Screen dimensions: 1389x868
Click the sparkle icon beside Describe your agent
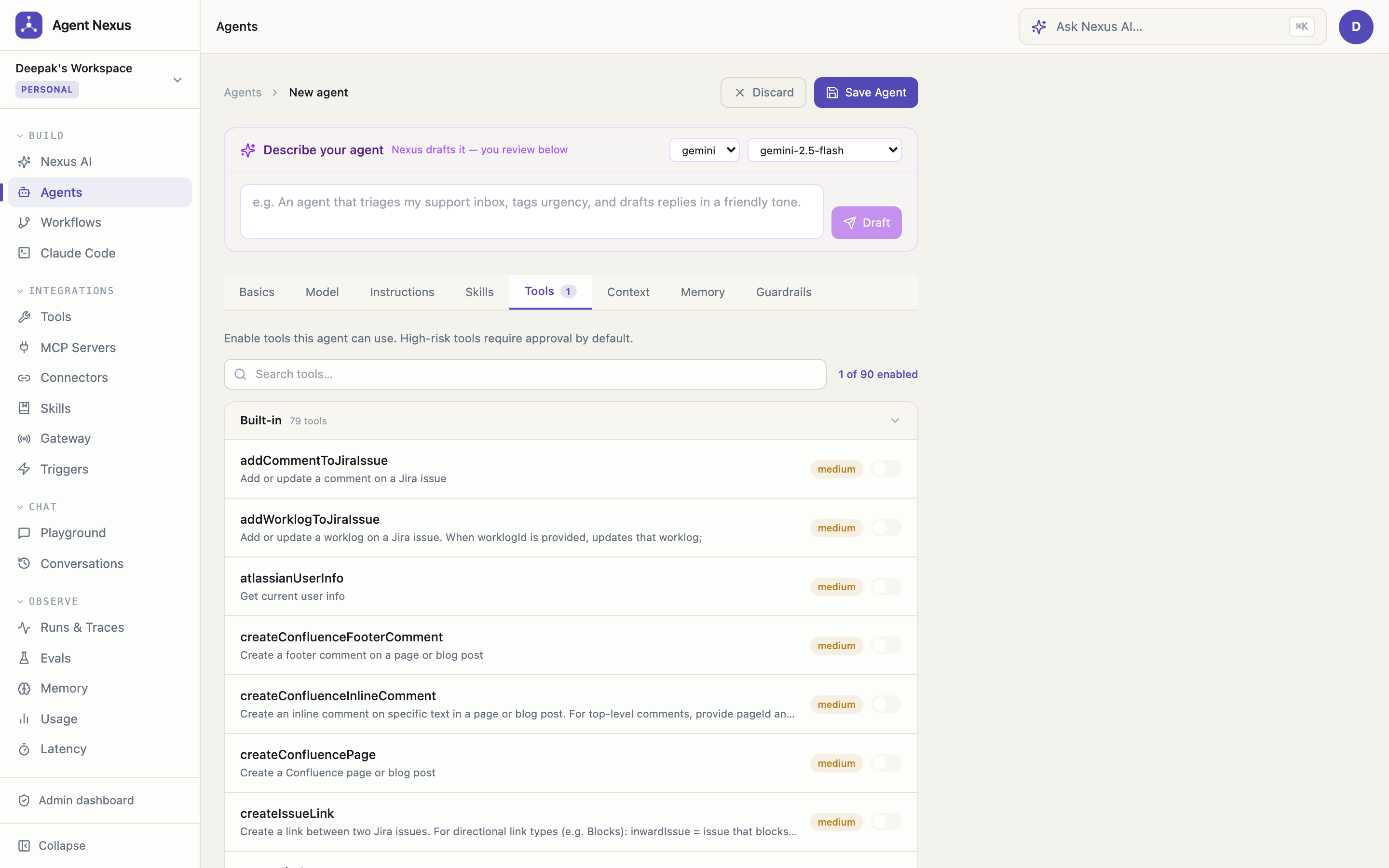coord(248,150)
